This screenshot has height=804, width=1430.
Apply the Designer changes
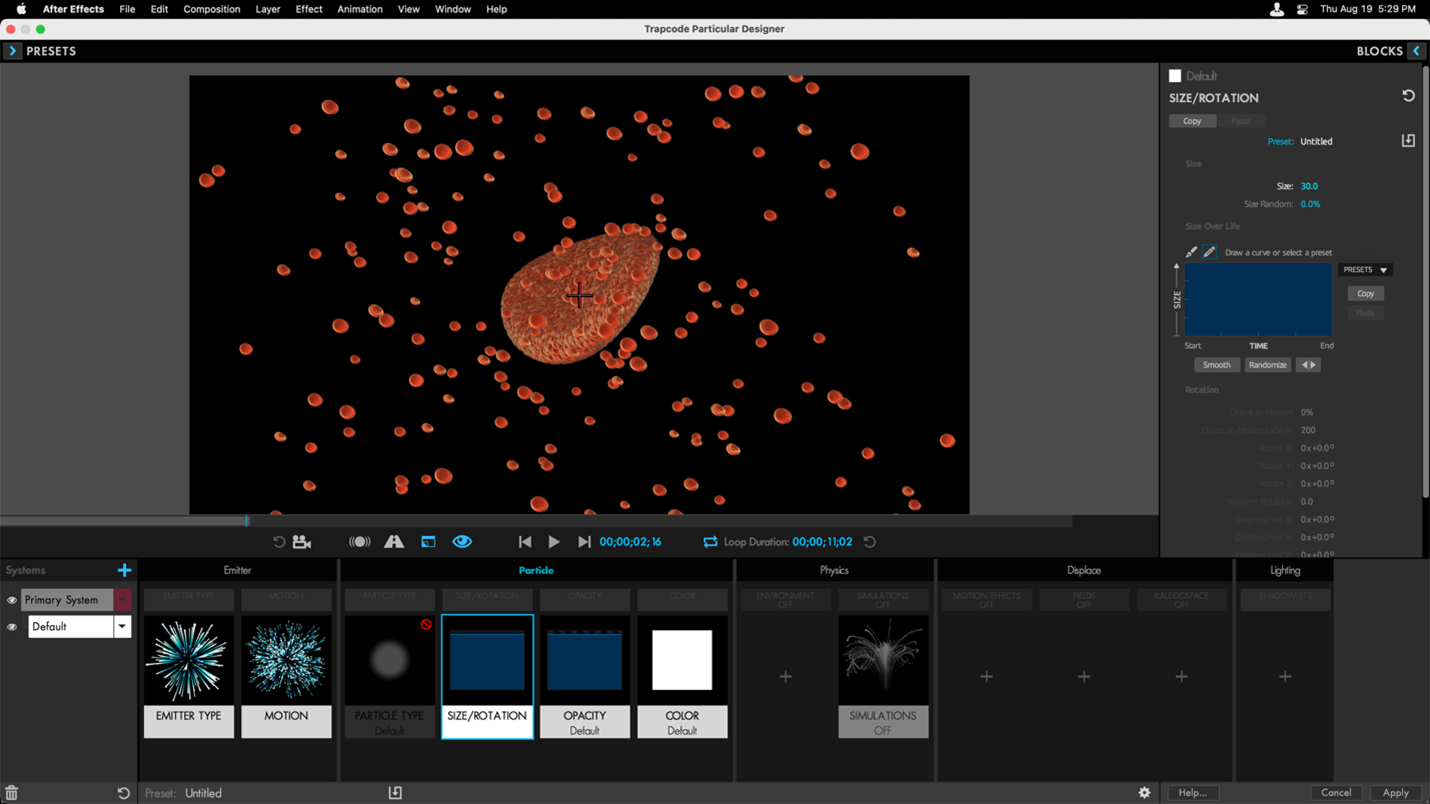coord(1396,793)
